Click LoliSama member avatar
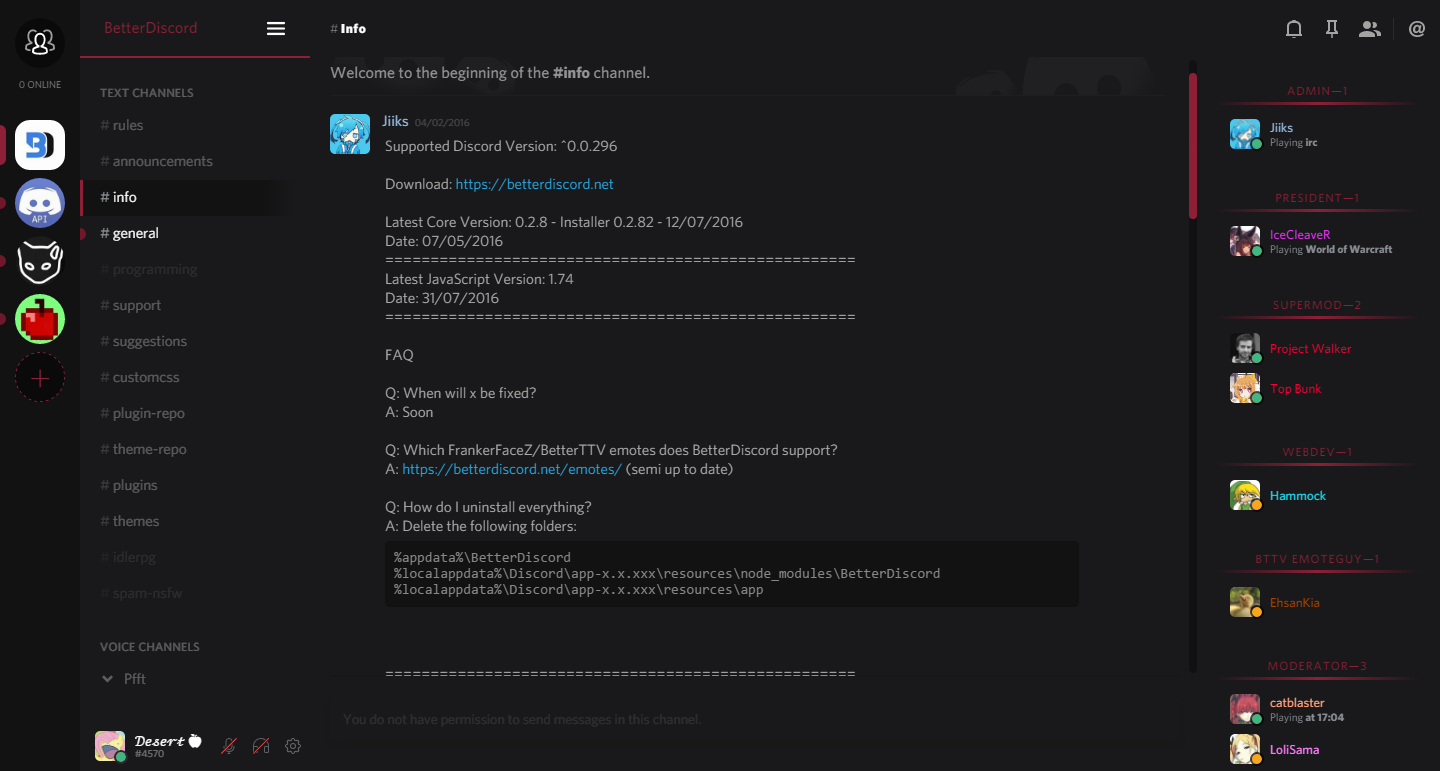The width and height of the screenshot is (1440, 771). [1245, 749]
